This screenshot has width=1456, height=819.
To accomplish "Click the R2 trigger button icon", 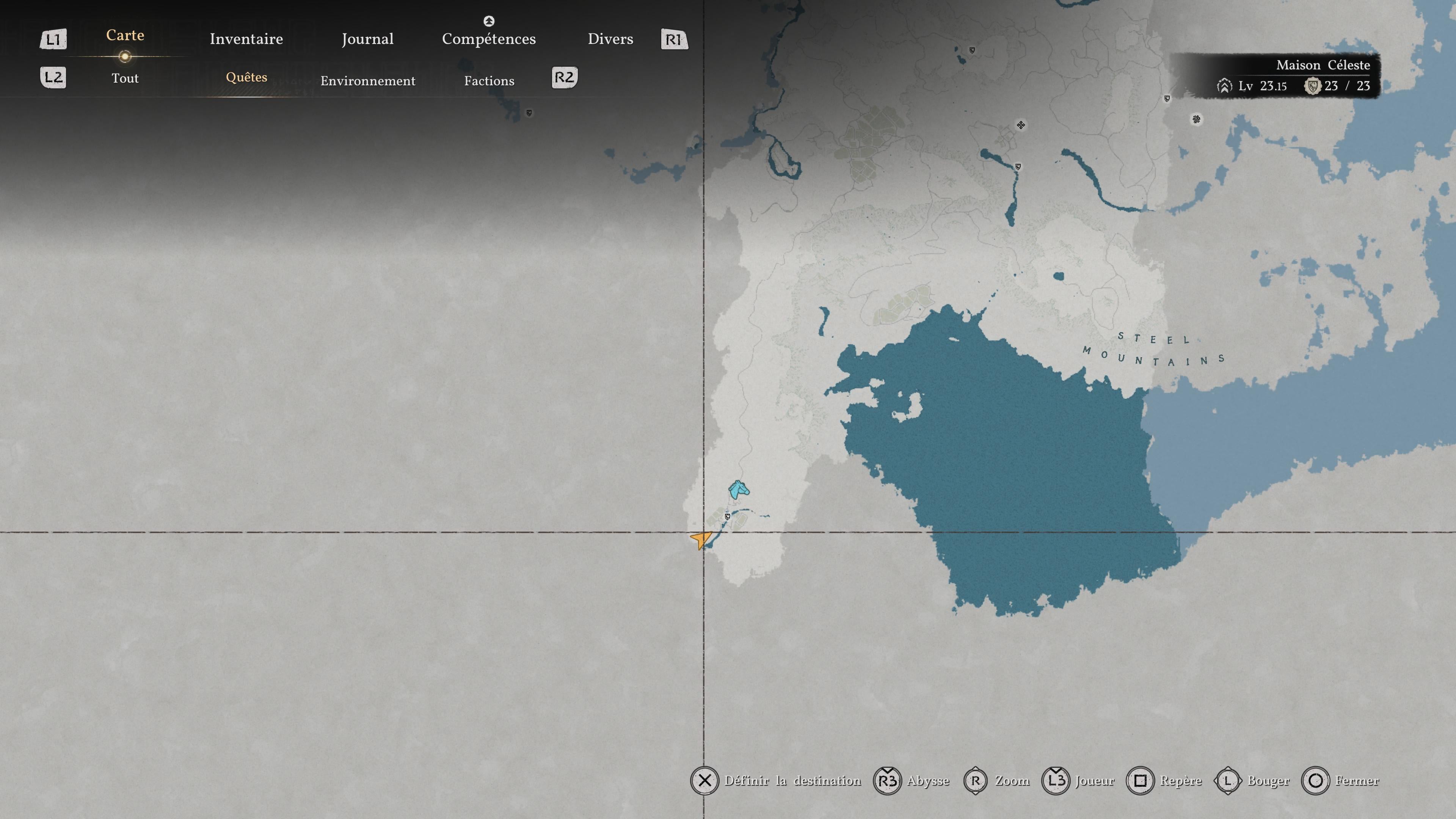I will coord(565,77).
